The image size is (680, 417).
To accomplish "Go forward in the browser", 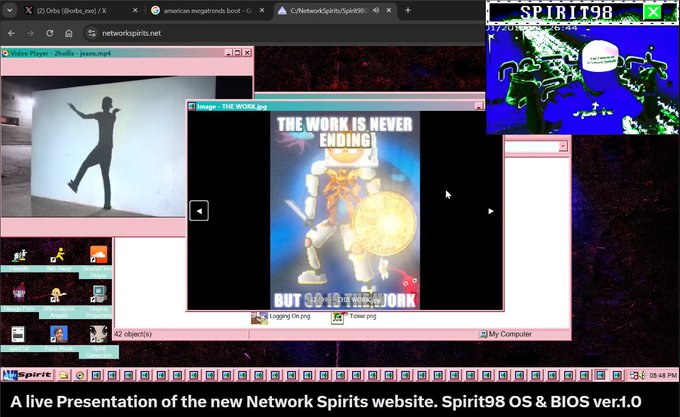I will pos(30,33).
